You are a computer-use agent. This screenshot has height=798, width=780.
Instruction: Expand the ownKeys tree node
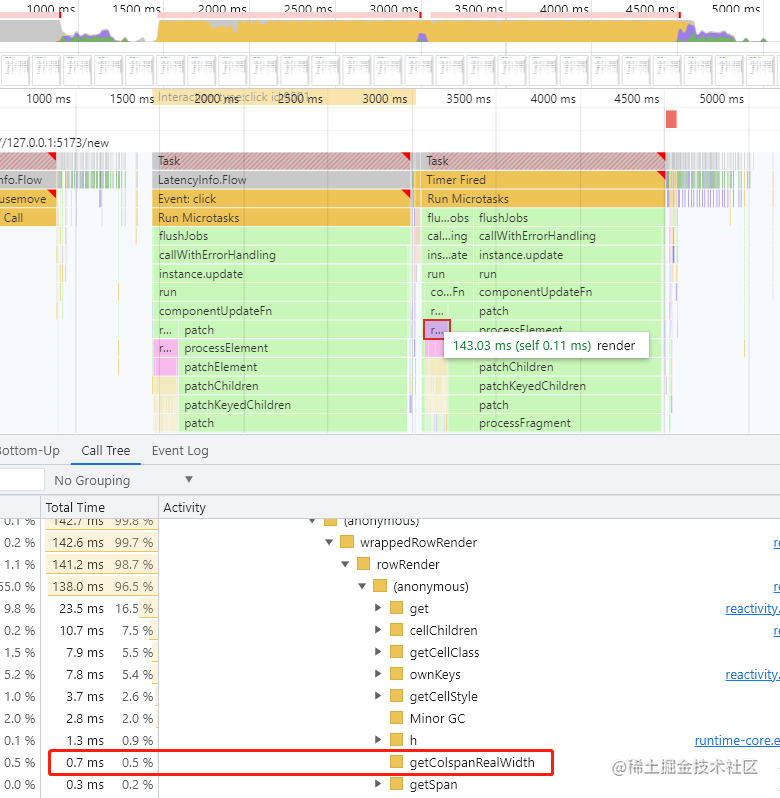point(378,674)
